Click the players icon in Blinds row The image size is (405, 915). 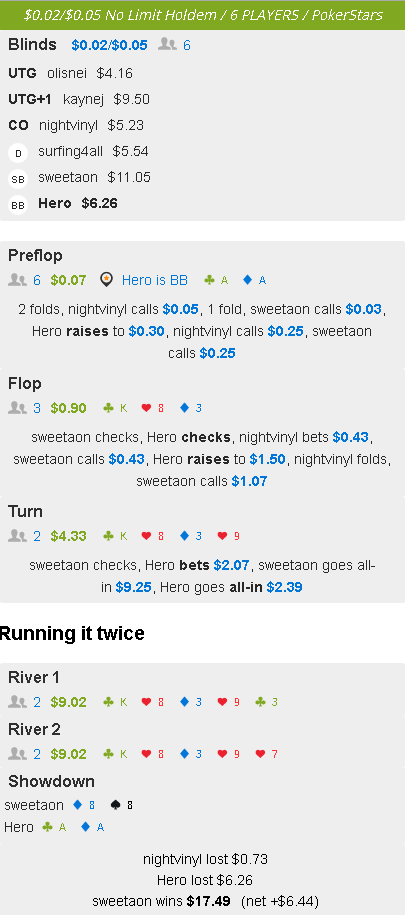[167, 45]
